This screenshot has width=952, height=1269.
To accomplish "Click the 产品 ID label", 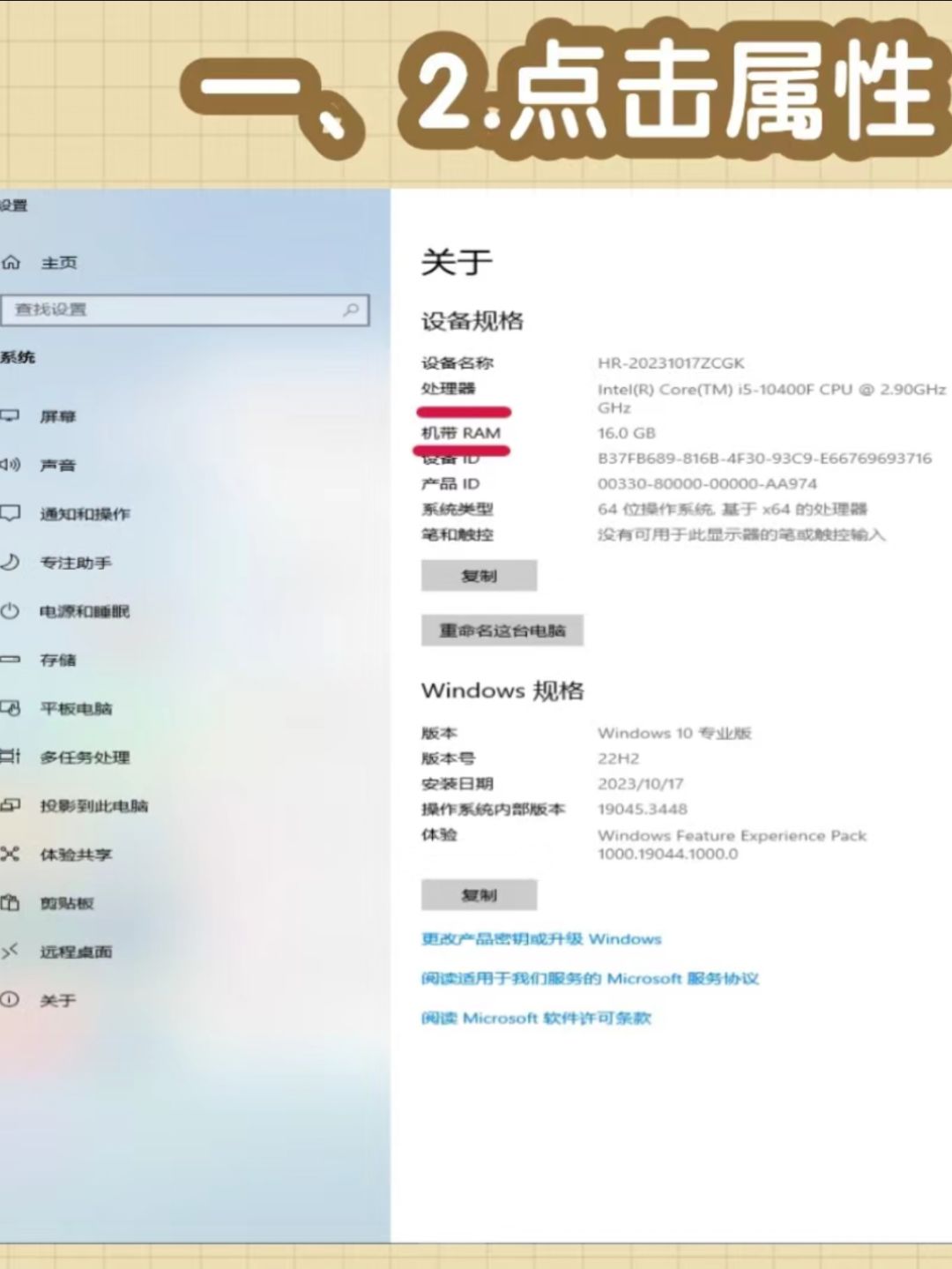I will coord(450,484).
